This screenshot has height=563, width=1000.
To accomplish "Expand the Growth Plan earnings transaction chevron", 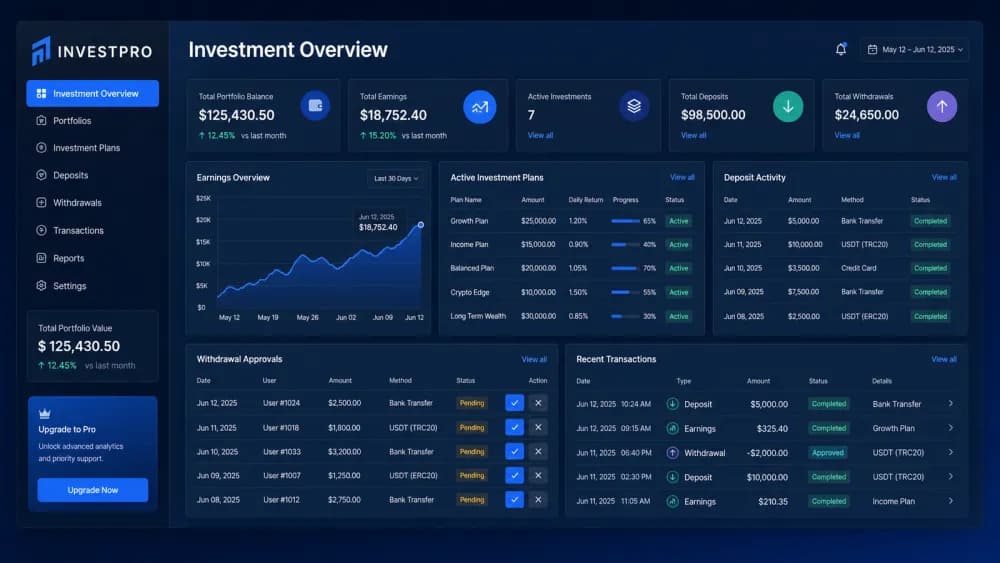I will coord(950,428).
